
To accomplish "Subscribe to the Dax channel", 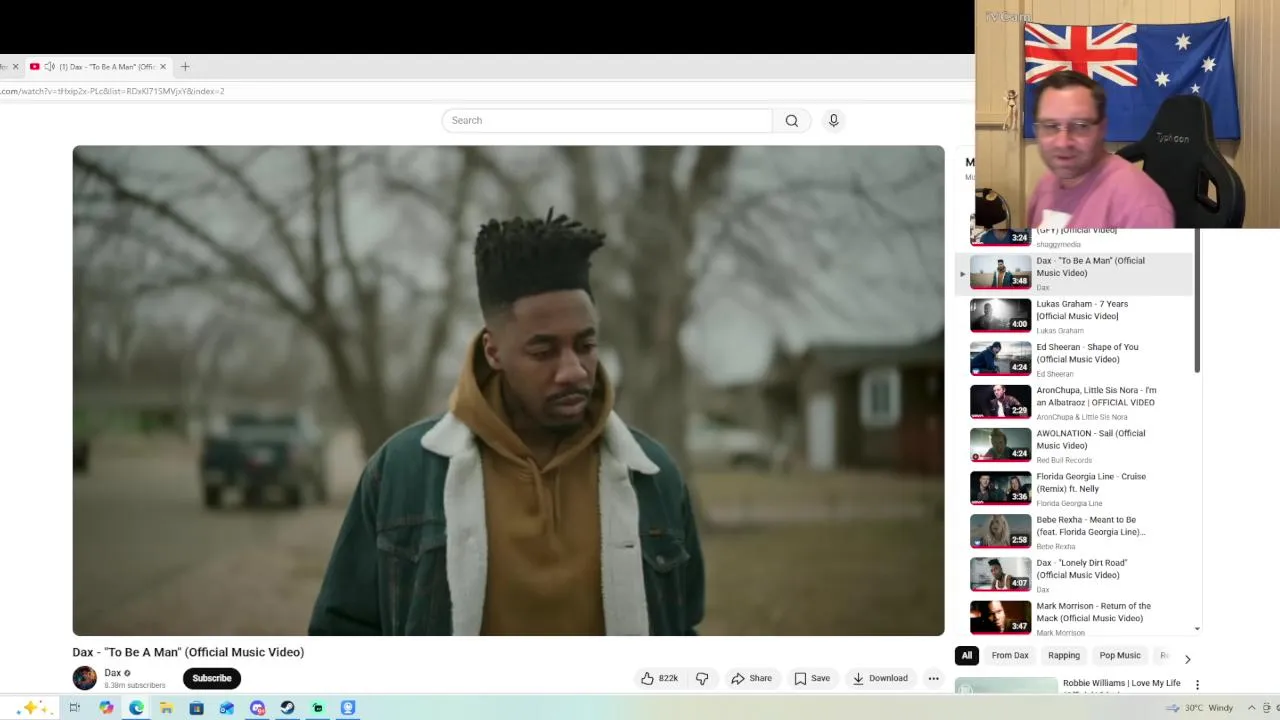I will pyautogui.click(x=212, y=678).
